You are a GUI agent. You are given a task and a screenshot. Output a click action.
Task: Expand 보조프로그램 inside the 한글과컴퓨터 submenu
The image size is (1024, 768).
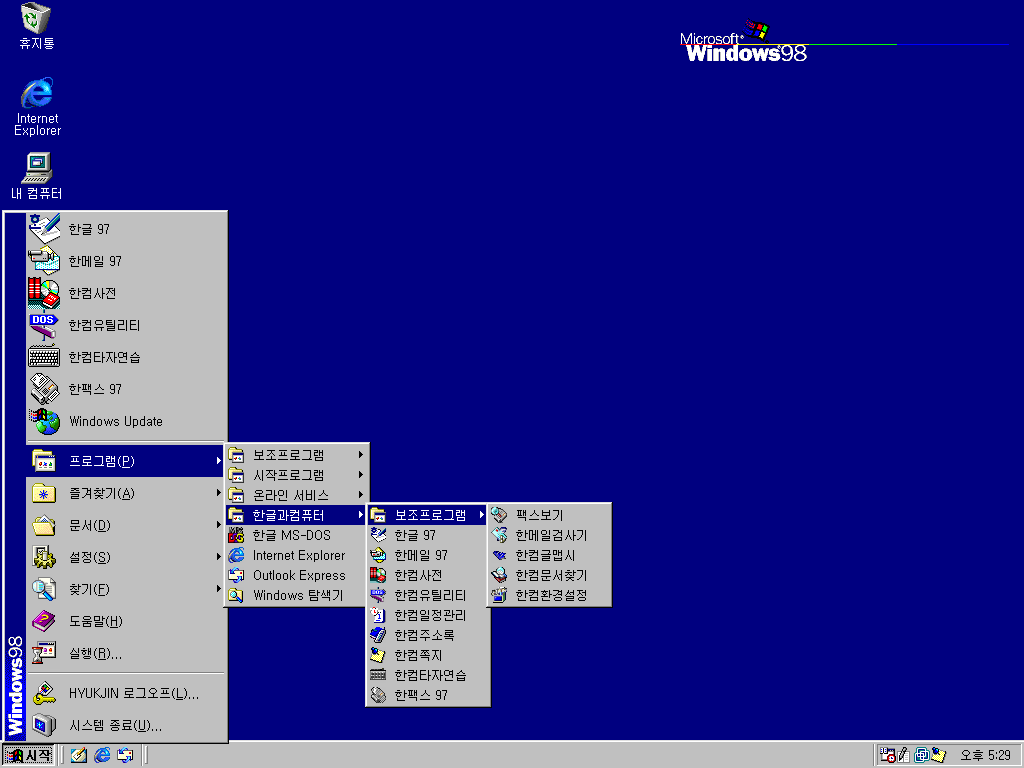(x=428, y=515)
